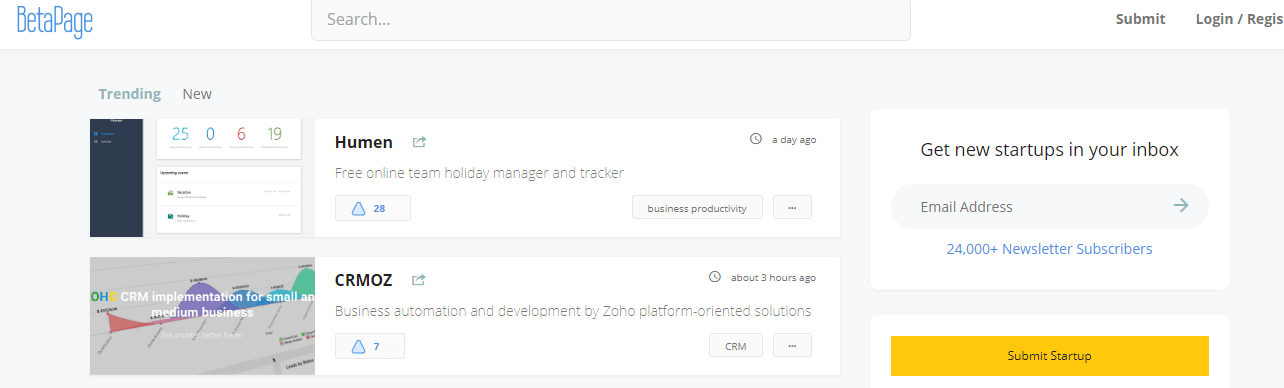Click the clock icon on Humen post
The width and height of the screenshot is (1284, 388).
tap(756, 139)
